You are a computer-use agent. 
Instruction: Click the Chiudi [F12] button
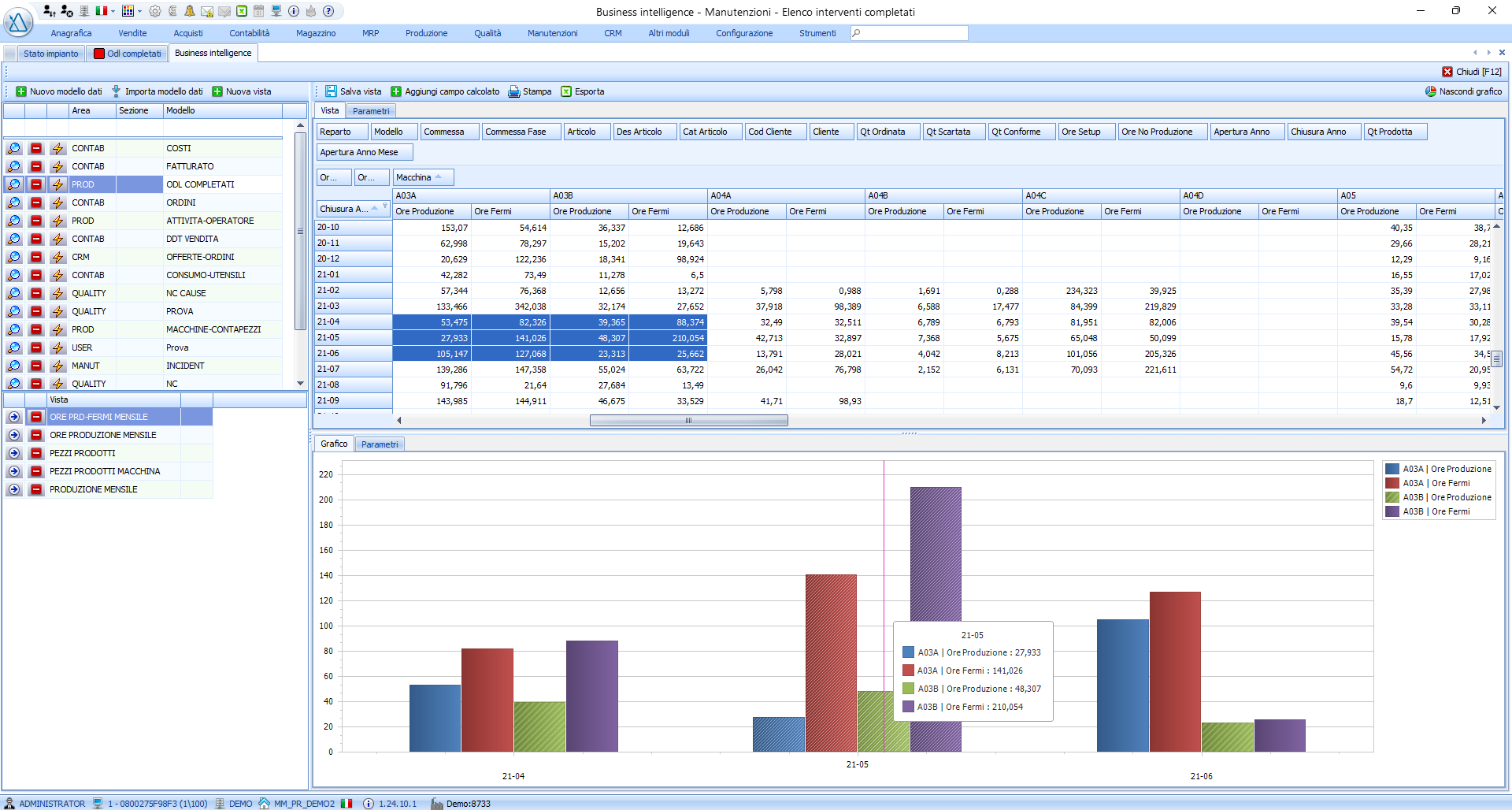[x=1472, y=72]
